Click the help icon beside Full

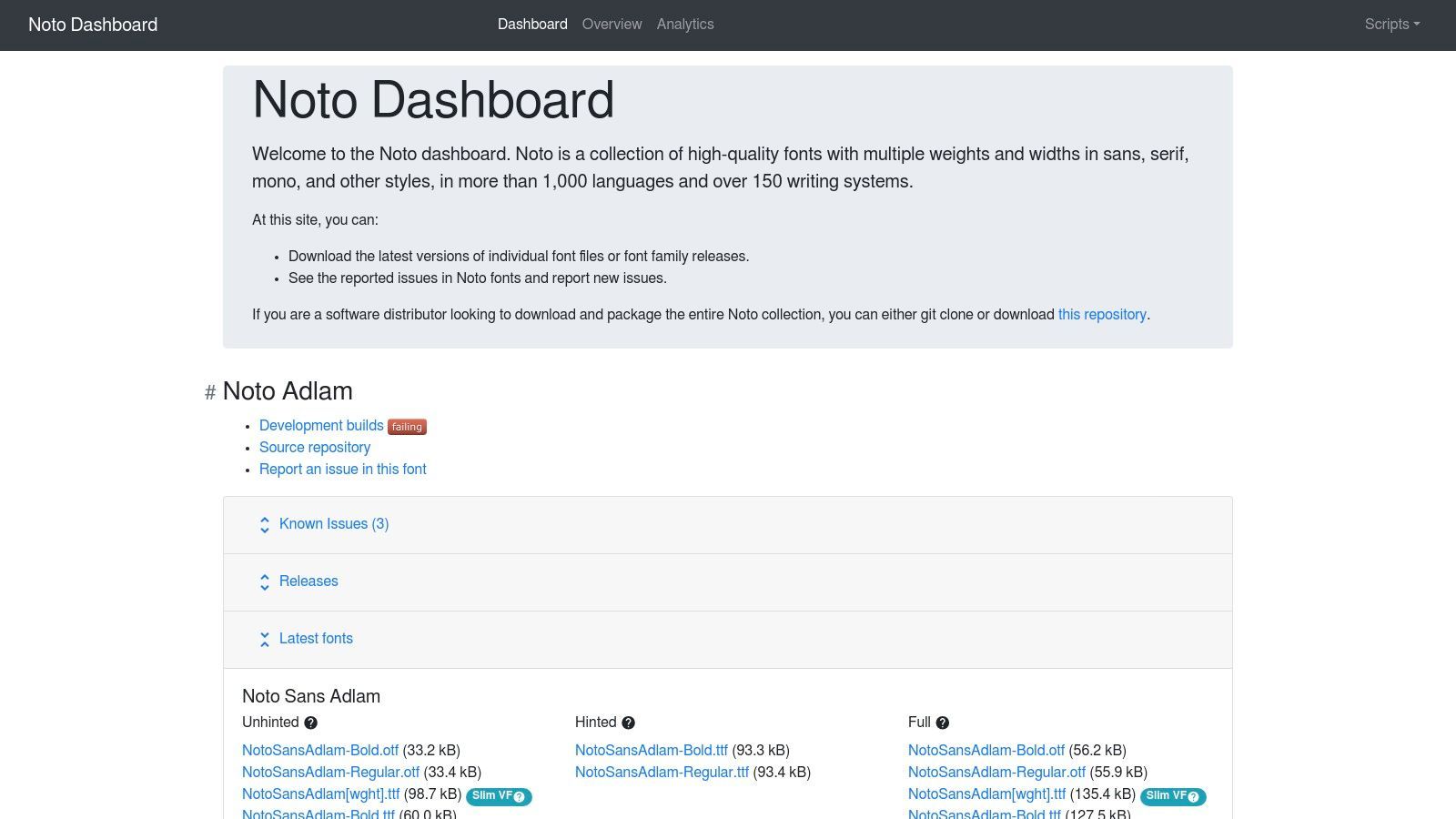pos(942,723)
